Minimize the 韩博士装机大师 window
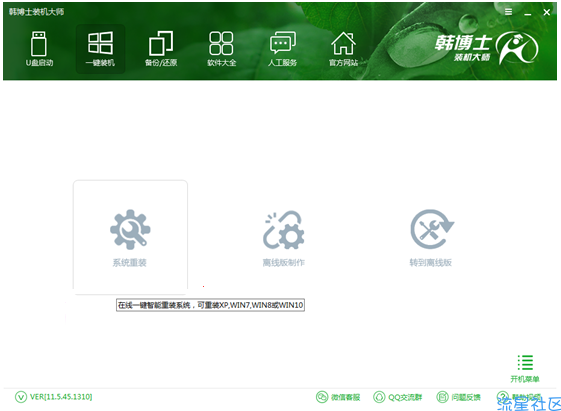561x411 pixels. (x=528, y=13)
